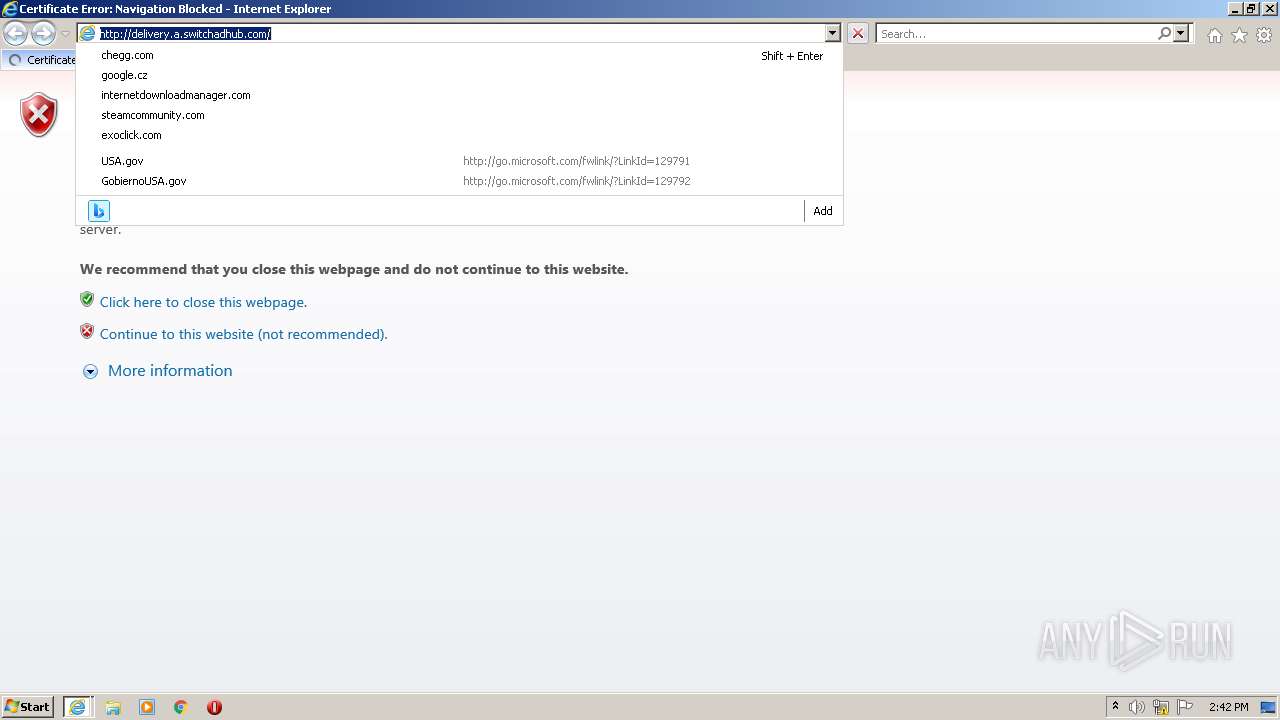This screenshot has height=720, width=1280.
Task: Click the Bing search provider icon
Action: point(99,211)
